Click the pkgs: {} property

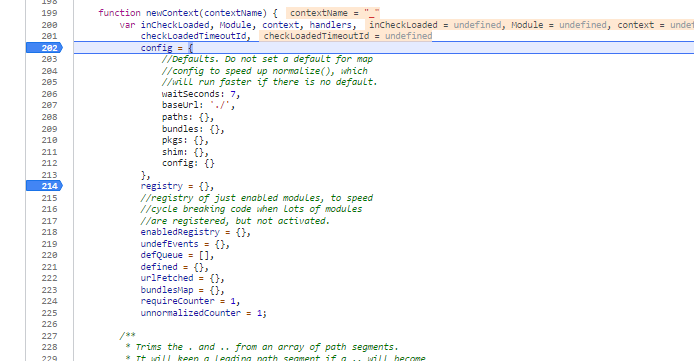coord(185,140)
